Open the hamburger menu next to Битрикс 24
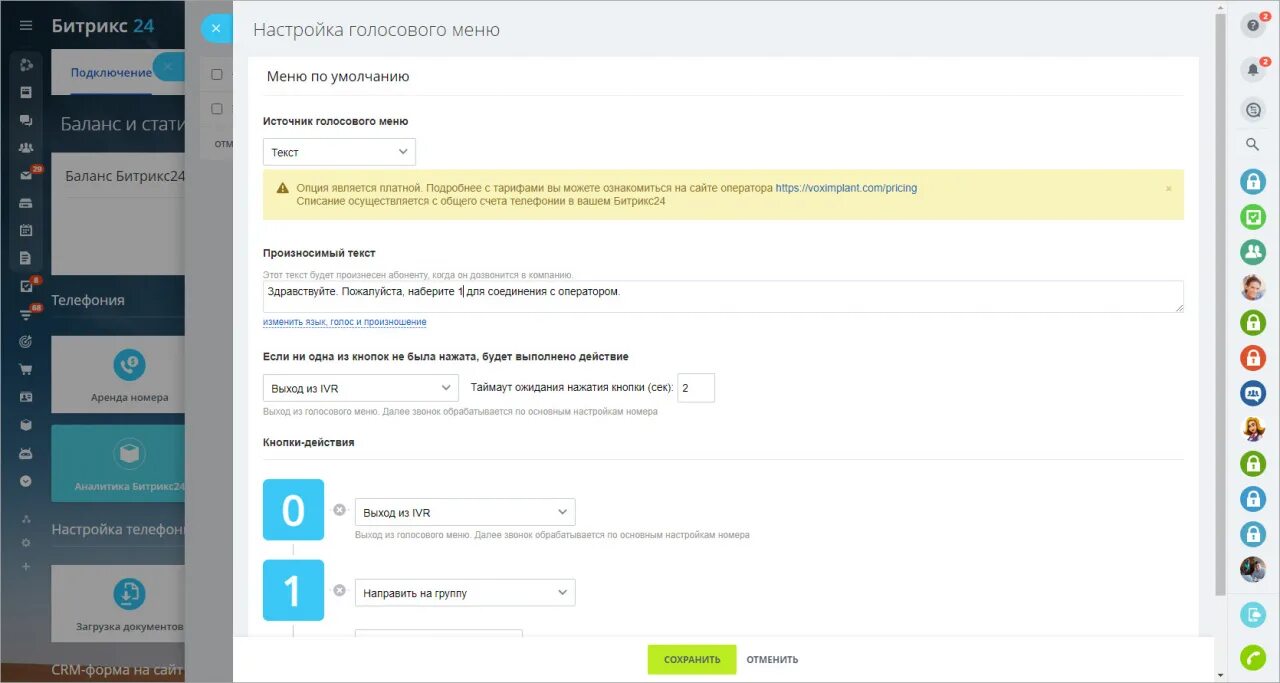 coord(26,26)
